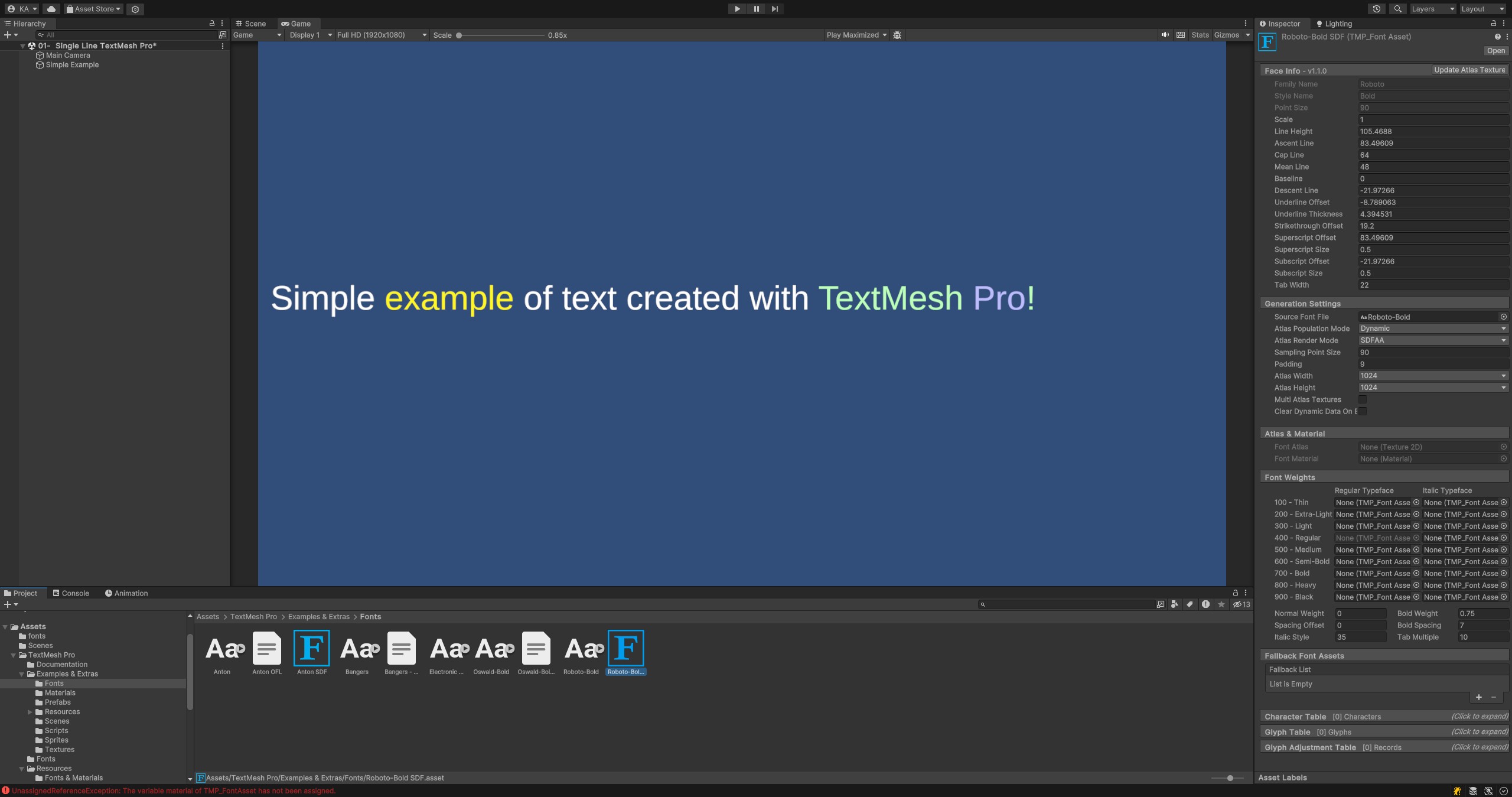1512x797 pixels.
Task: Mute audio using the speaker icon
Action: coord(1165,34)
